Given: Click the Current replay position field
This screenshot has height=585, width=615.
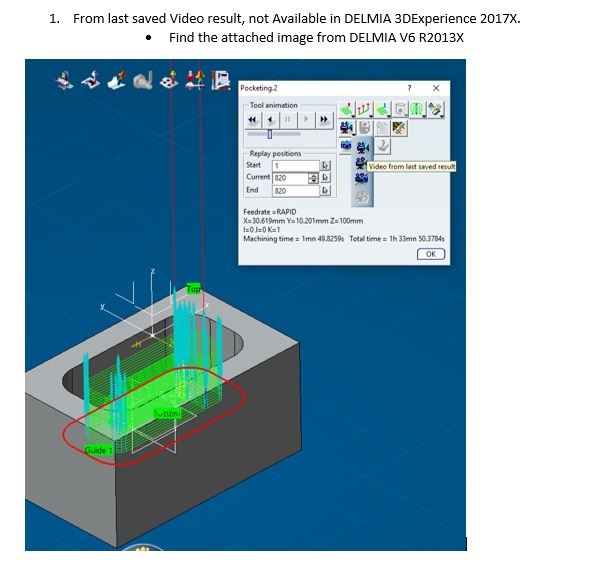Looking at the screenshot, I should (291, 178).
